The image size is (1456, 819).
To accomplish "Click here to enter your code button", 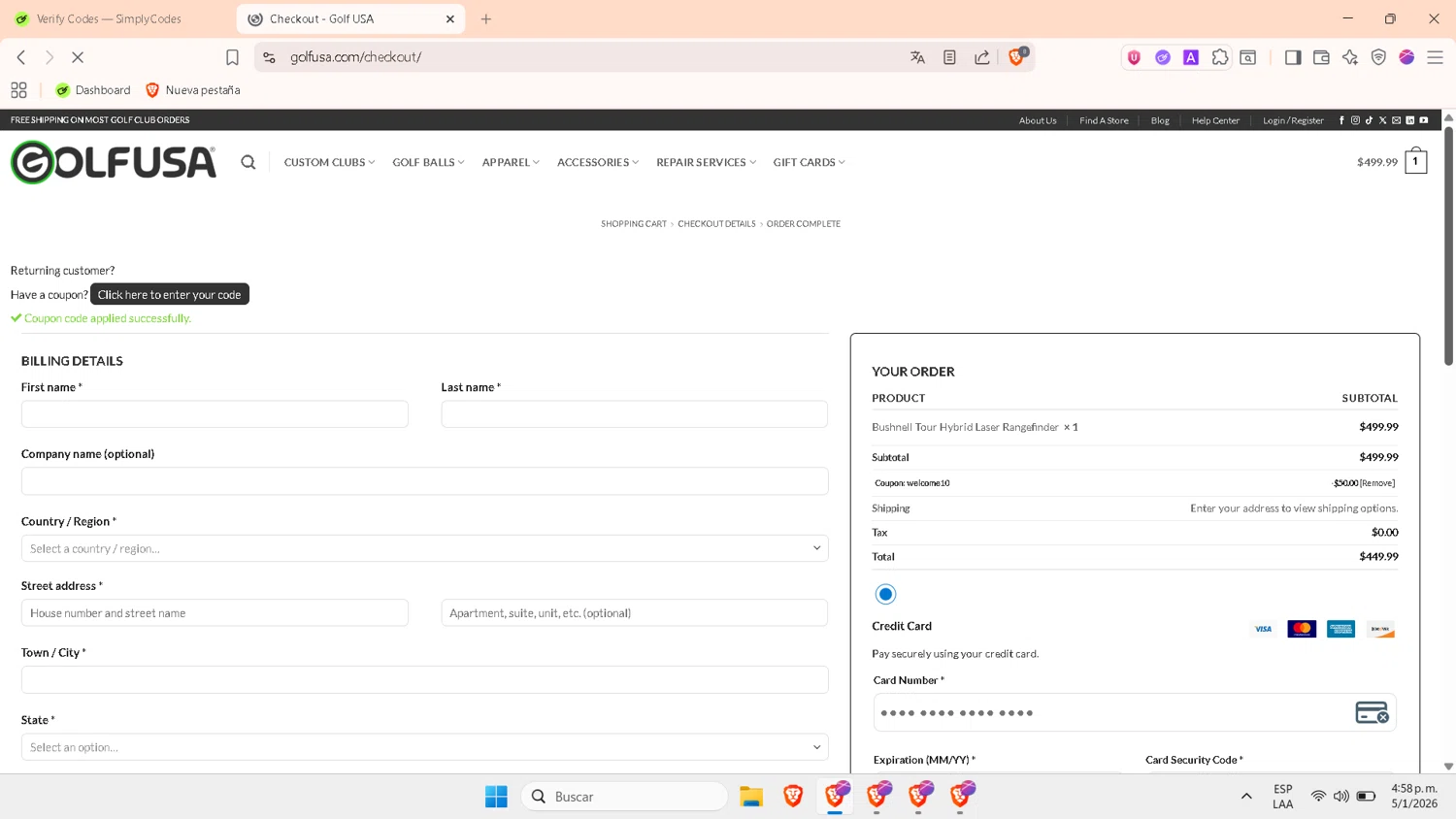I will (x=170, y=294).
